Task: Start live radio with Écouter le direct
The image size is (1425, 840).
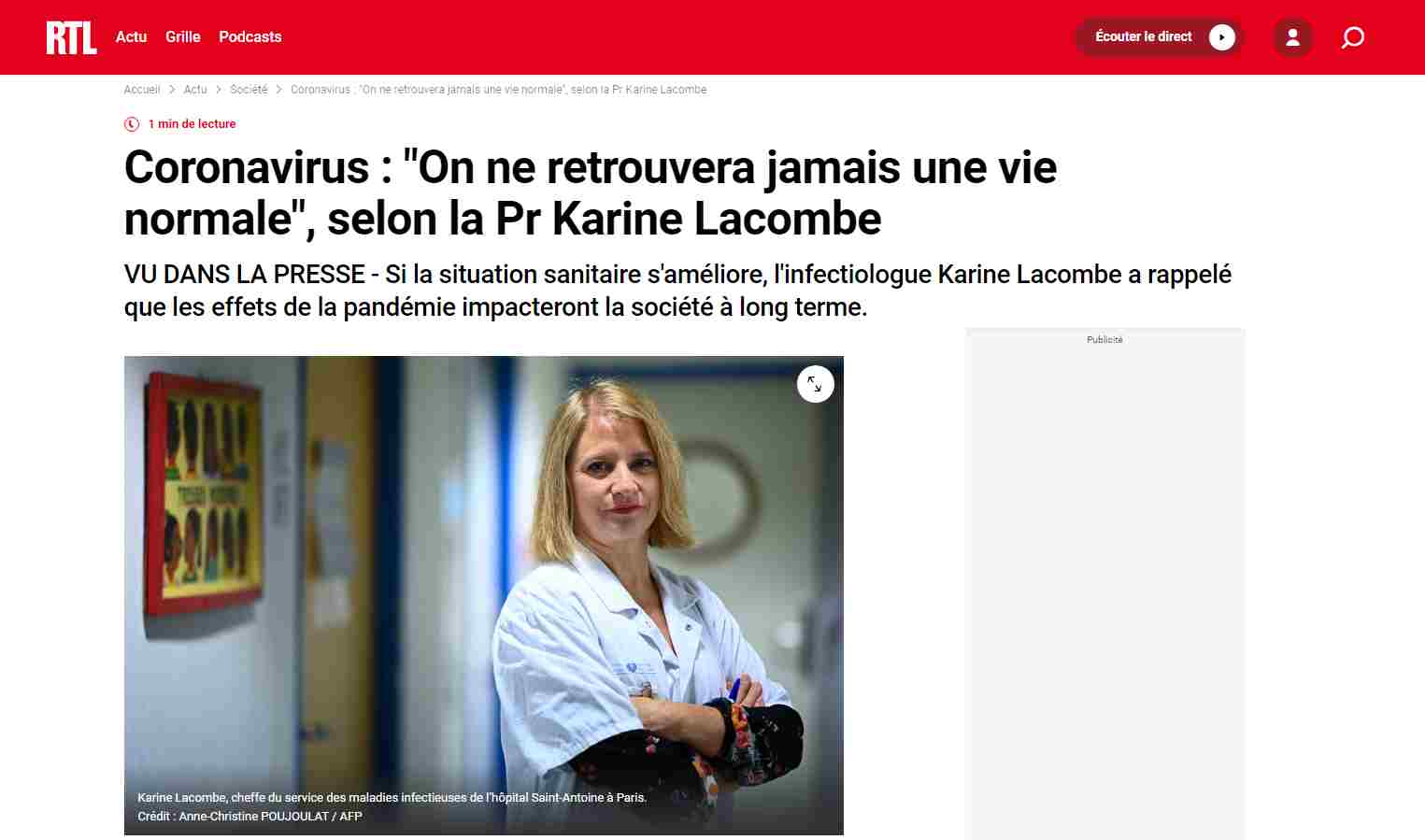Action: coord(1159,37)
